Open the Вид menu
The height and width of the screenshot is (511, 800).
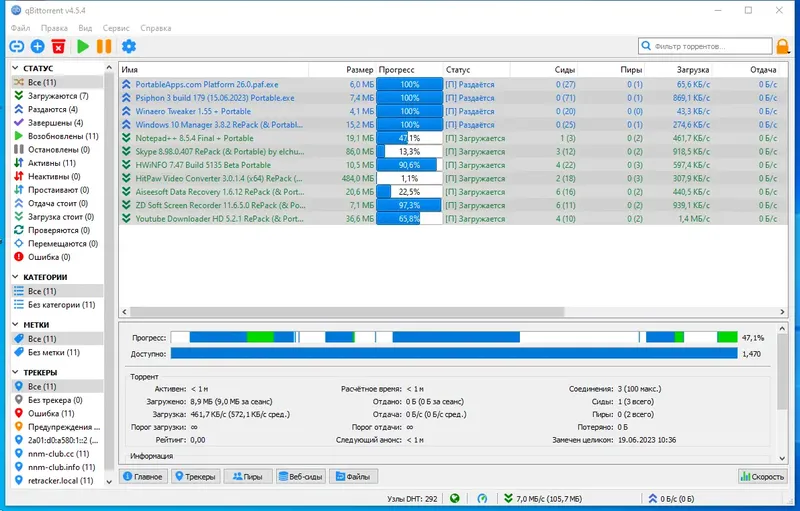(x=85, y=28)
